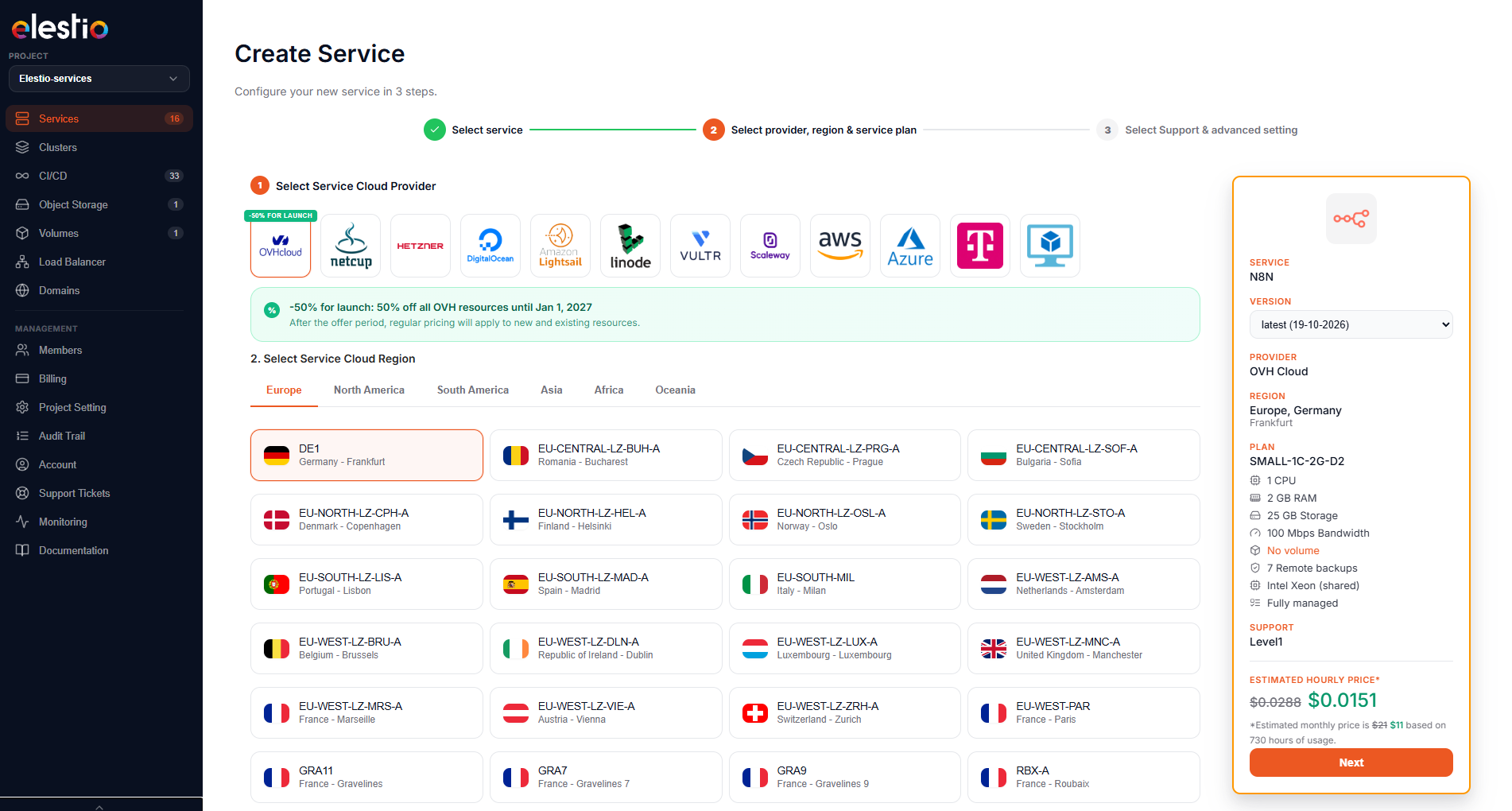Open Volumes section
This screenshot has height=811, width=1512.
tap(99, 233)
